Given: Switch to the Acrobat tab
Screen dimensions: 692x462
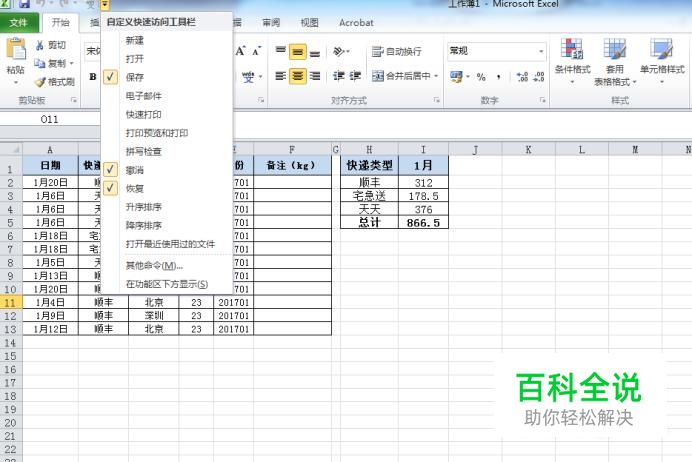Looking at the screenshot, I should pyautogui.click(x=356, y=23).
